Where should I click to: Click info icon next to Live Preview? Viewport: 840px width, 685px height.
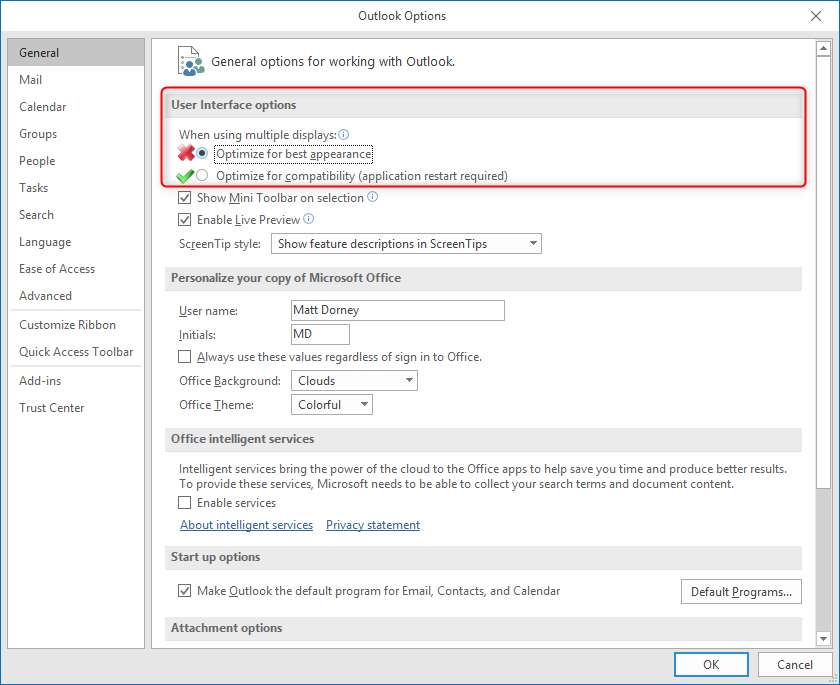(309, 220)
